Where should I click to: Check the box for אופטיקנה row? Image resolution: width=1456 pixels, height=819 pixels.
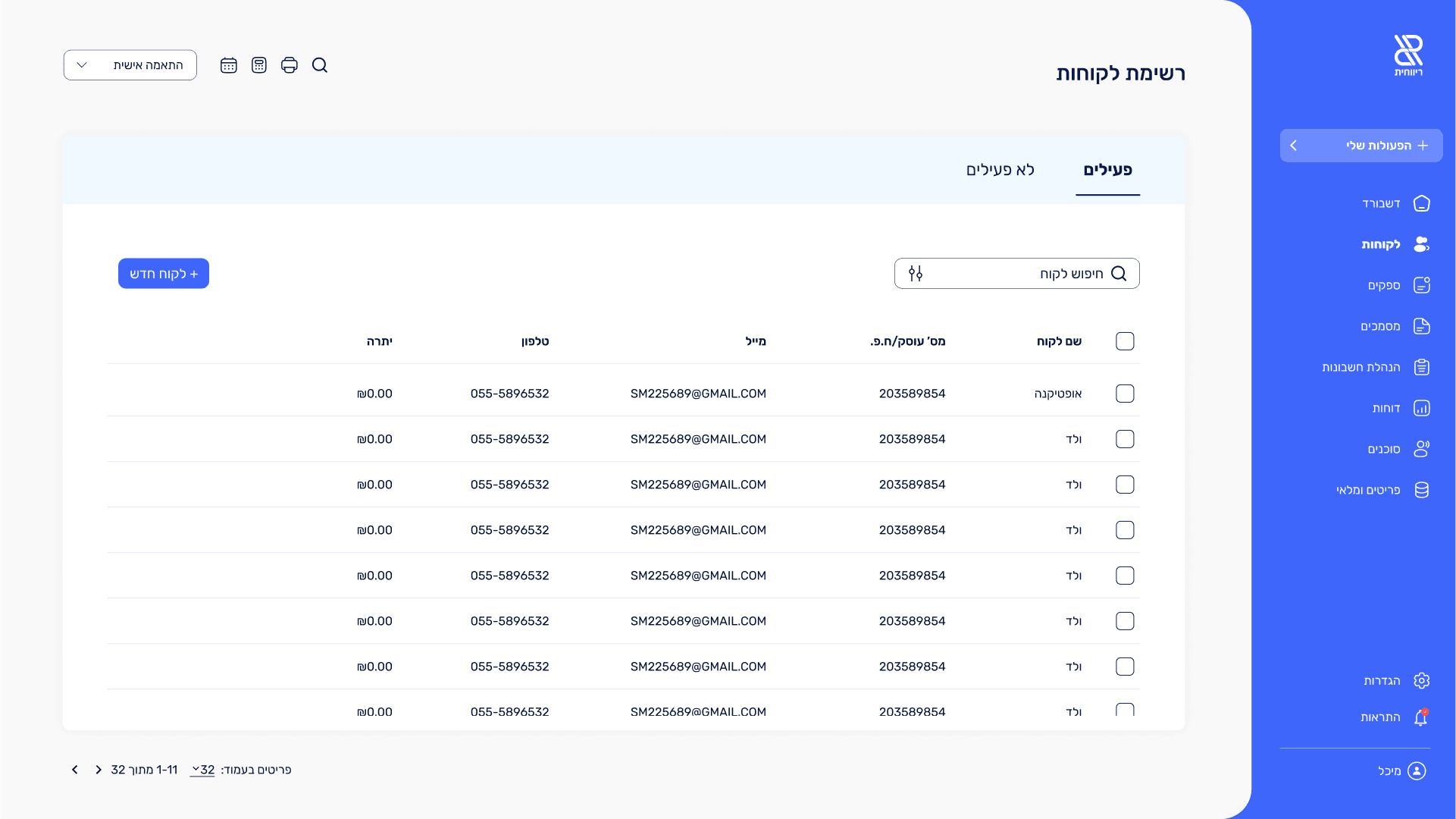click(1125, 394)
